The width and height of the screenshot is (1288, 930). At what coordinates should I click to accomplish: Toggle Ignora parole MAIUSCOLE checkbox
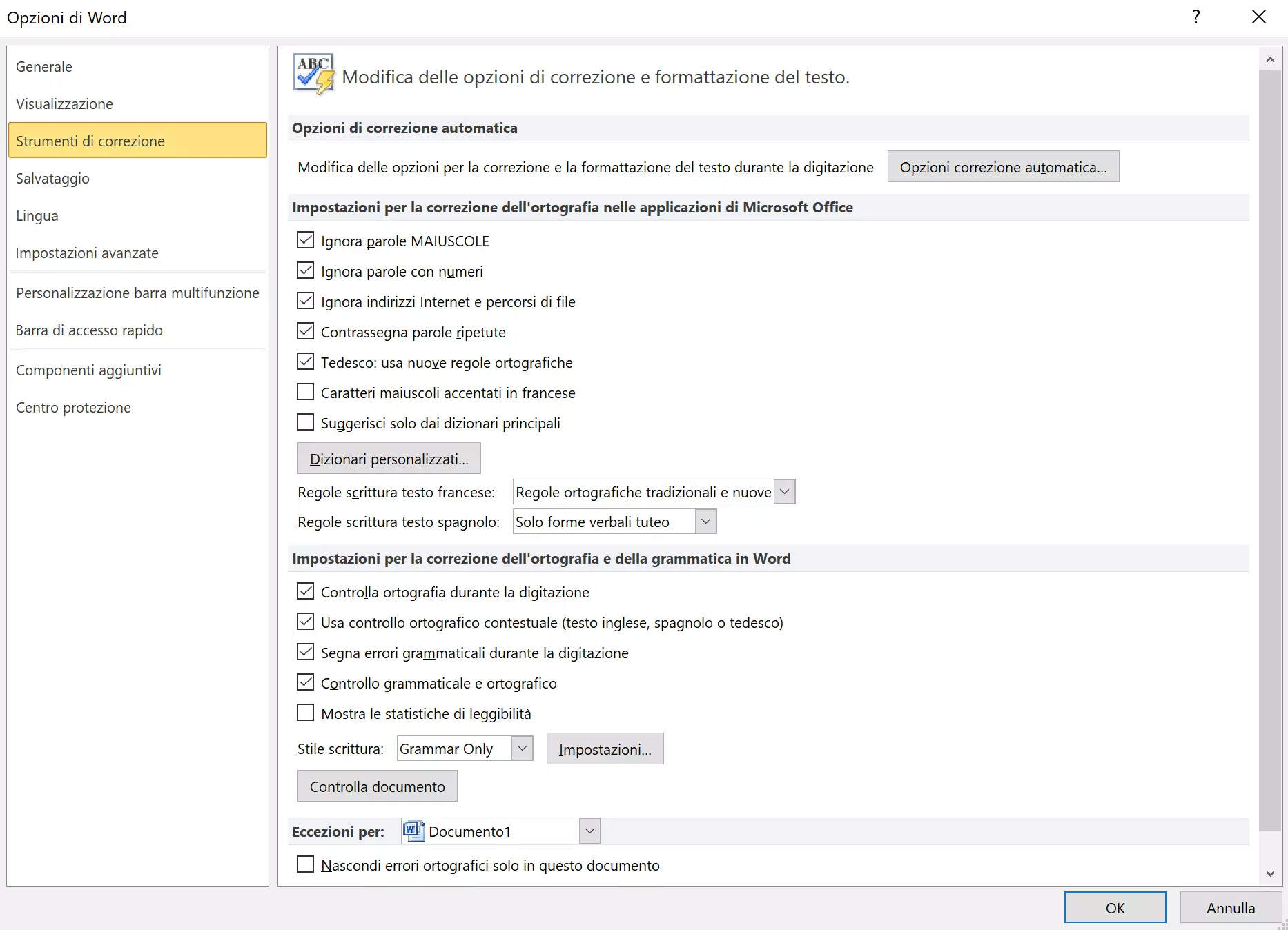point(305,240)
